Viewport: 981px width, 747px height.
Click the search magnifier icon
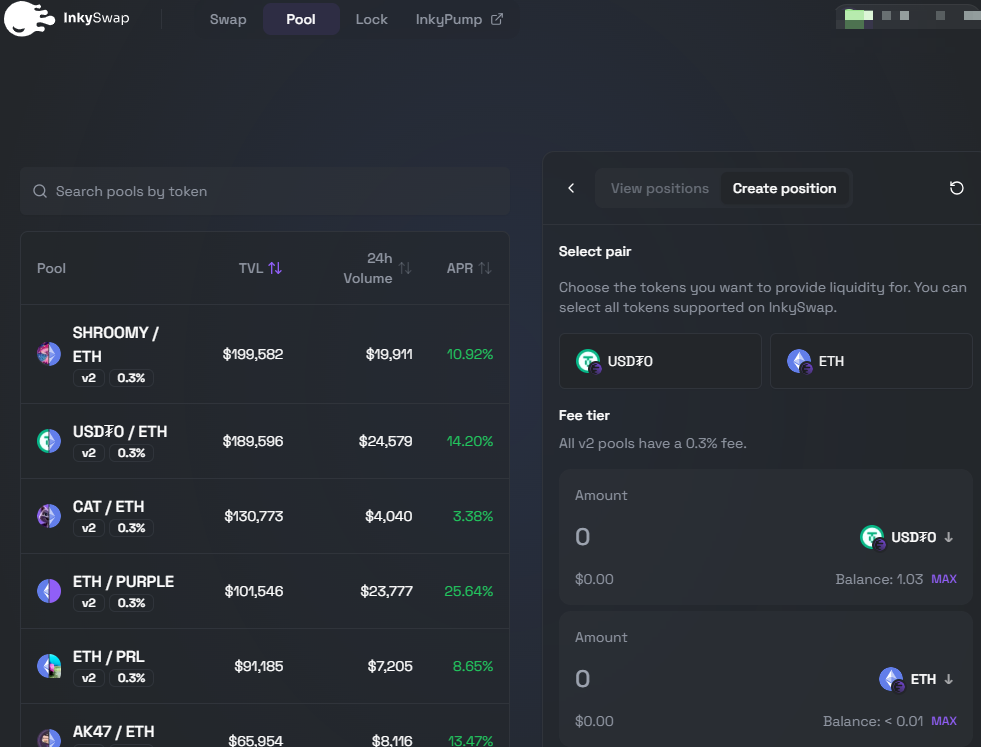(40, 191)
